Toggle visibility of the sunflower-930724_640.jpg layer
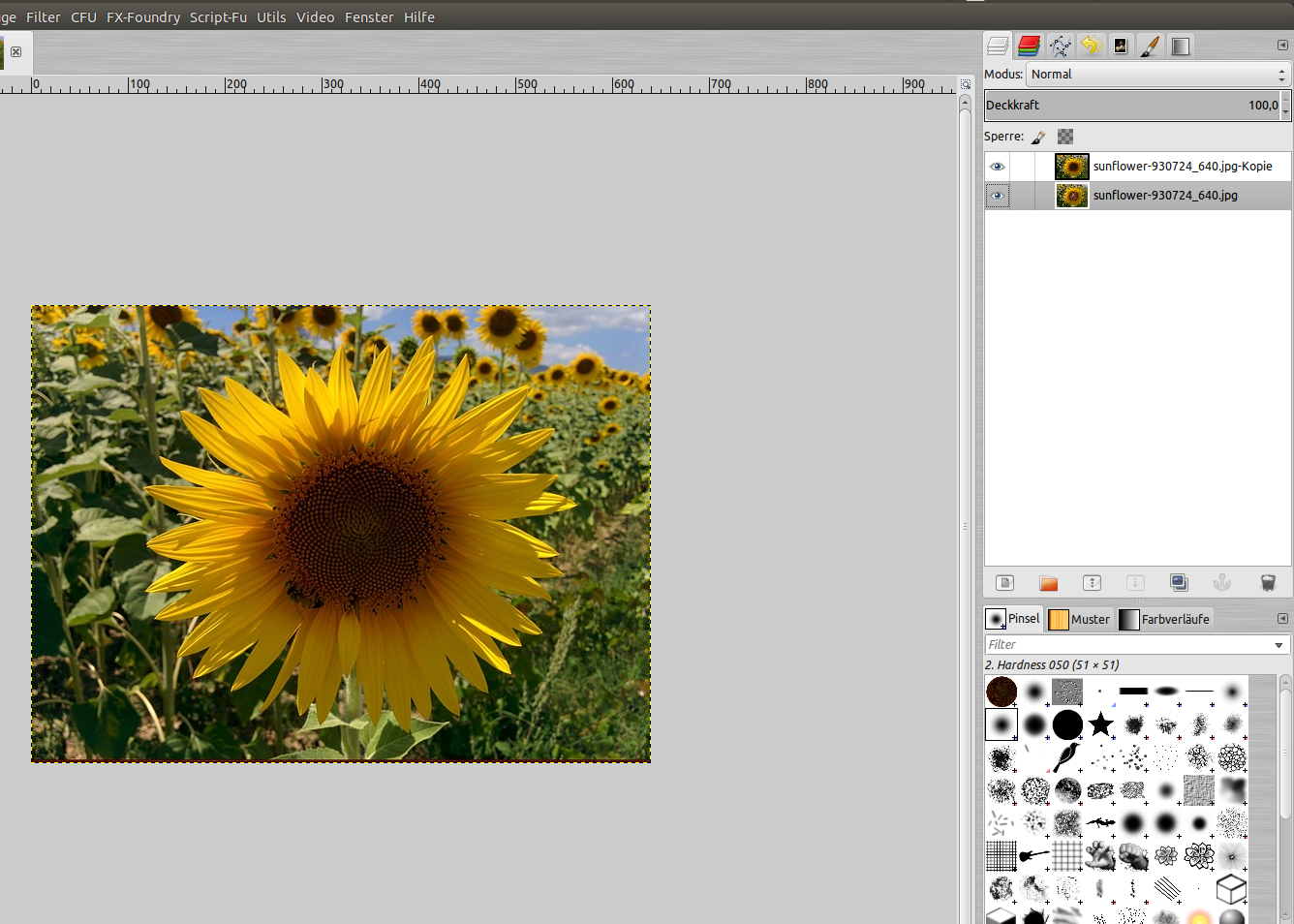This screenshot has height=924, width=1294. point(997,196)
